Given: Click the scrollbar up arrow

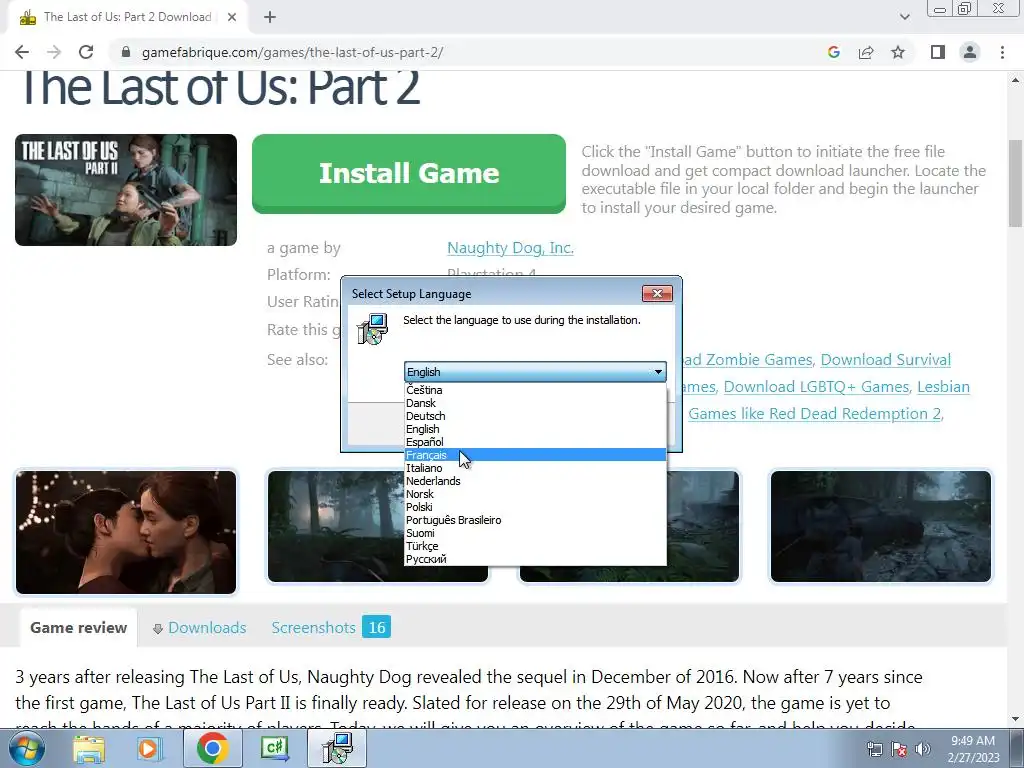Looking at the screenshot, I should [x=1015, y=80].
